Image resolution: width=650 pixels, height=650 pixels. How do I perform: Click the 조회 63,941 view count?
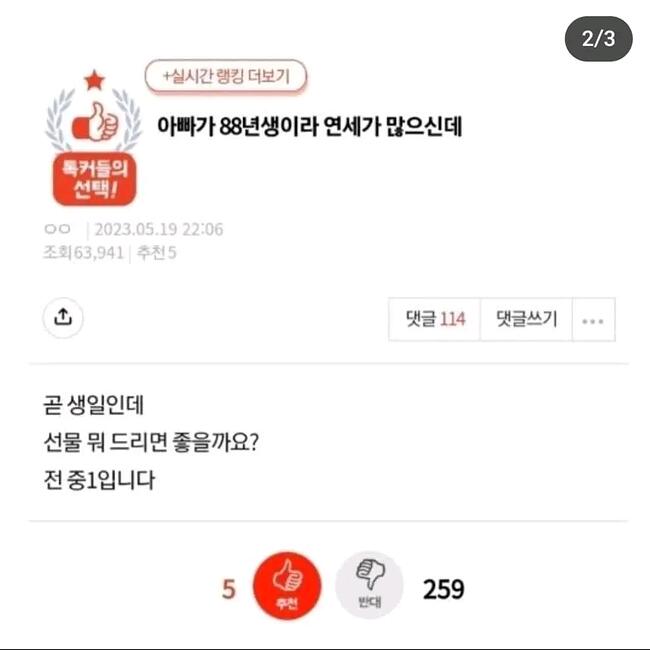pos(84,252)
